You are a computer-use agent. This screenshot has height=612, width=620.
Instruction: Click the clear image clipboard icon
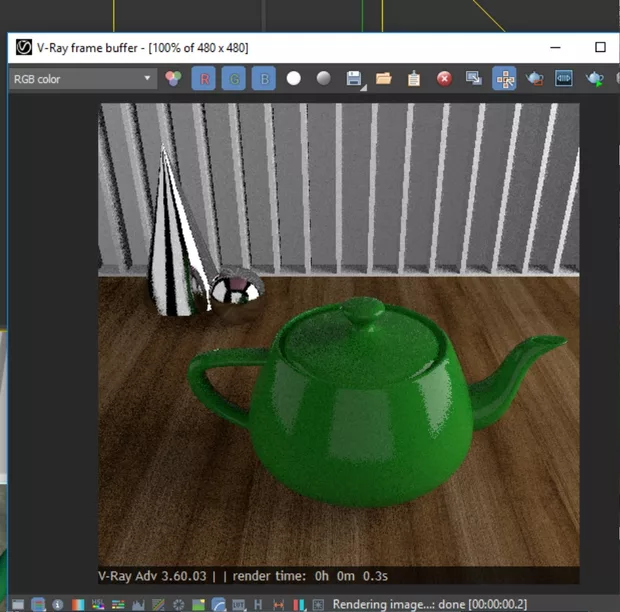point(414,79)
